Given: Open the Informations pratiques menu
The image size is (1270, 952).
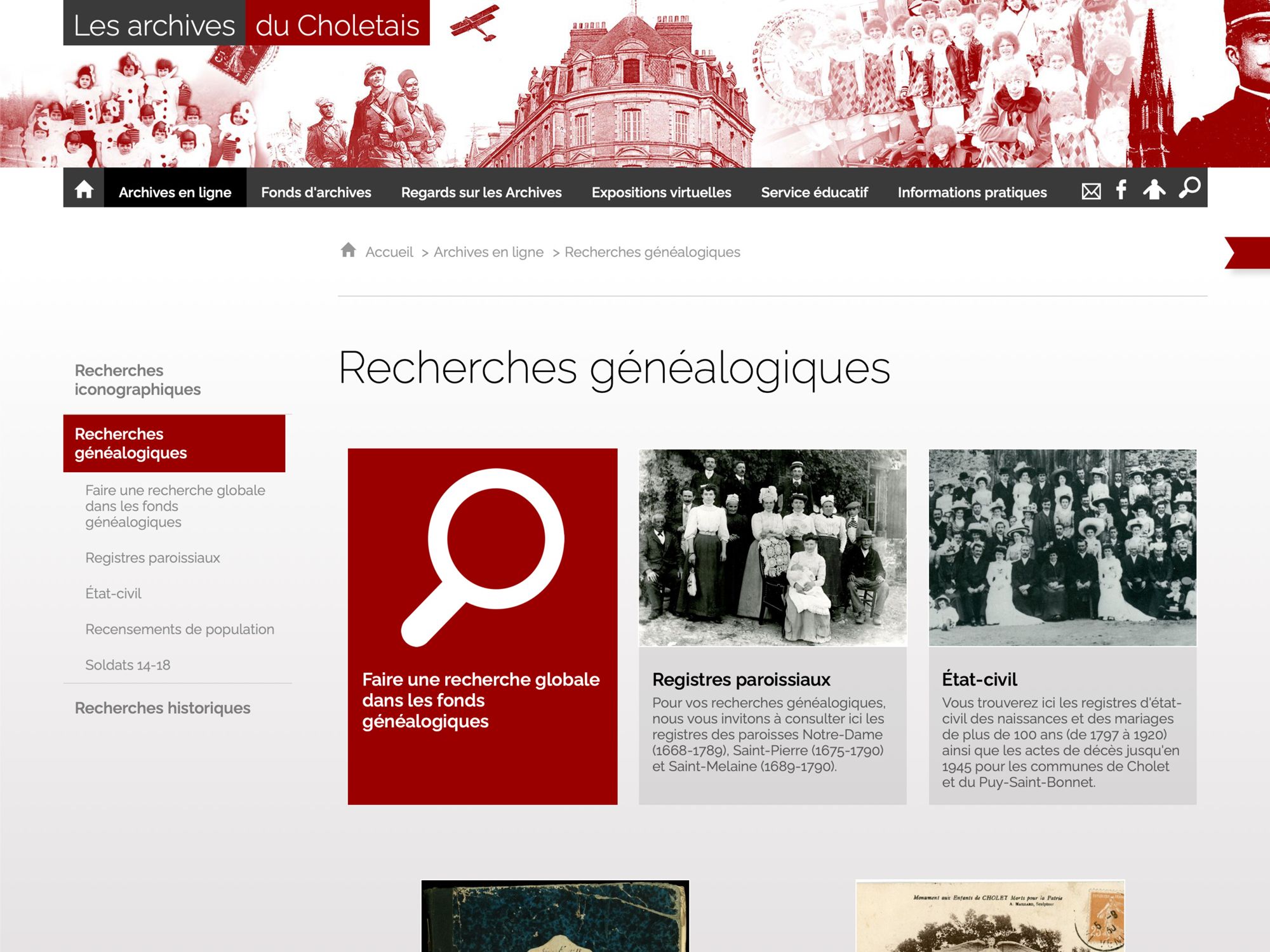Looking at the screenshot, I should tap(972, 192).
